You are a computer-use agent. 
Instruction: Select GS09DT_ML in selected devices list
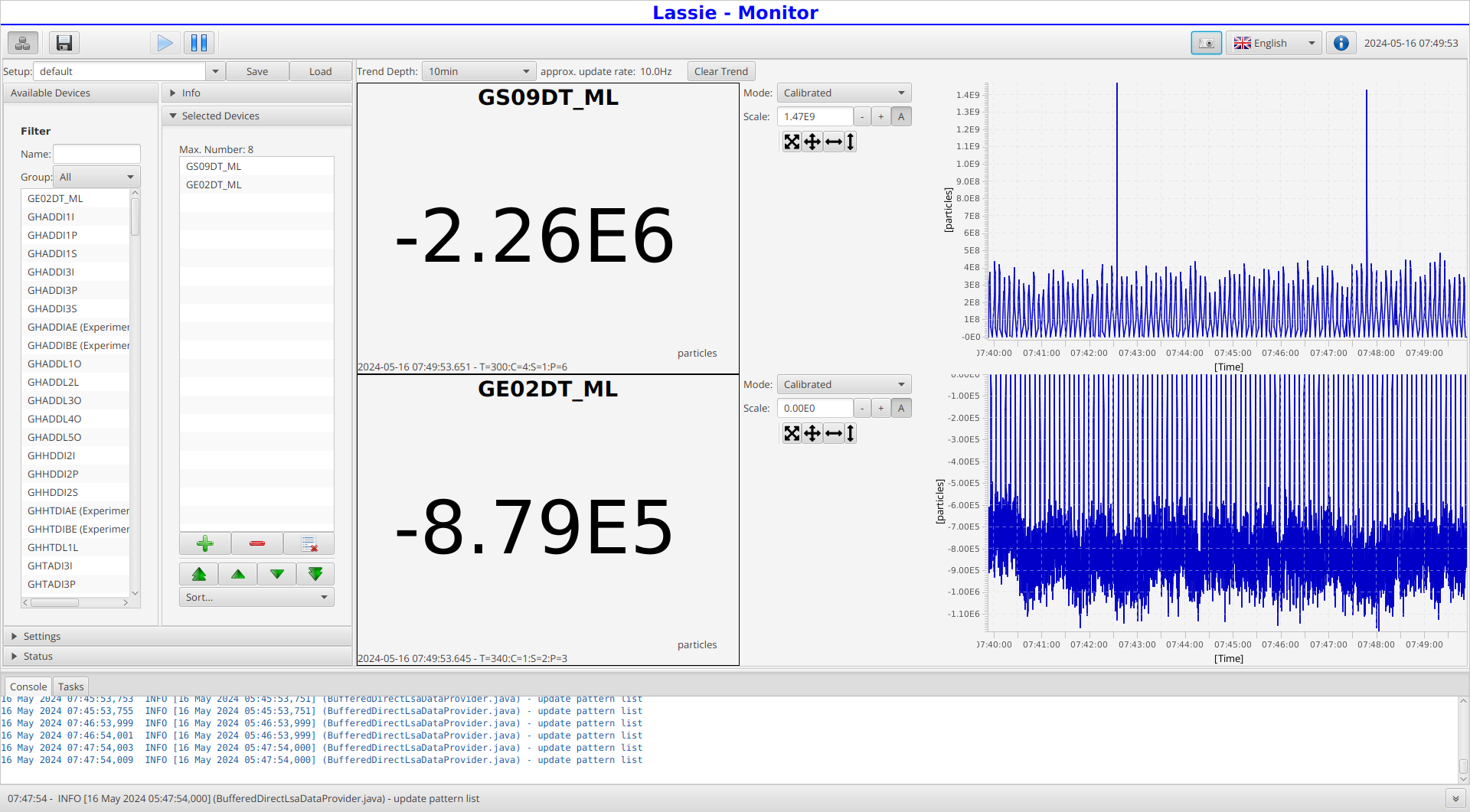pos(256,166)
